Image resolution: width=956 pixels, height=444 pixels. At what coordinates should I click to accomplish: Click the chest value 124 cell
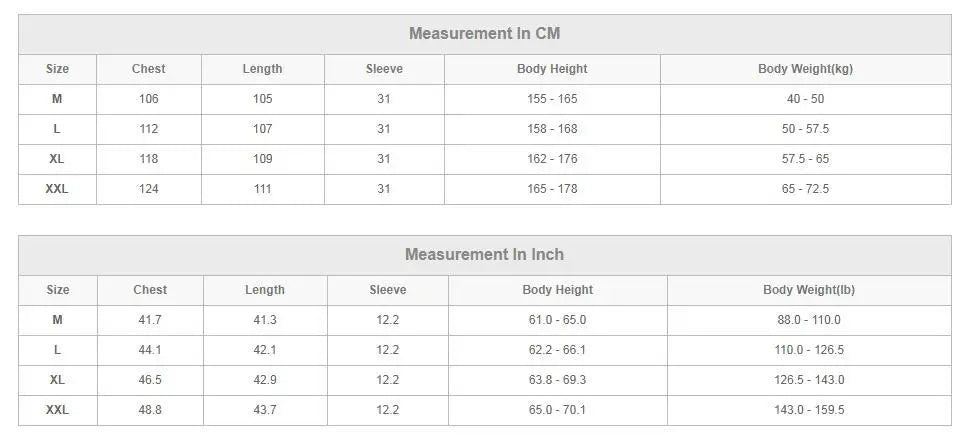(148, 189)
